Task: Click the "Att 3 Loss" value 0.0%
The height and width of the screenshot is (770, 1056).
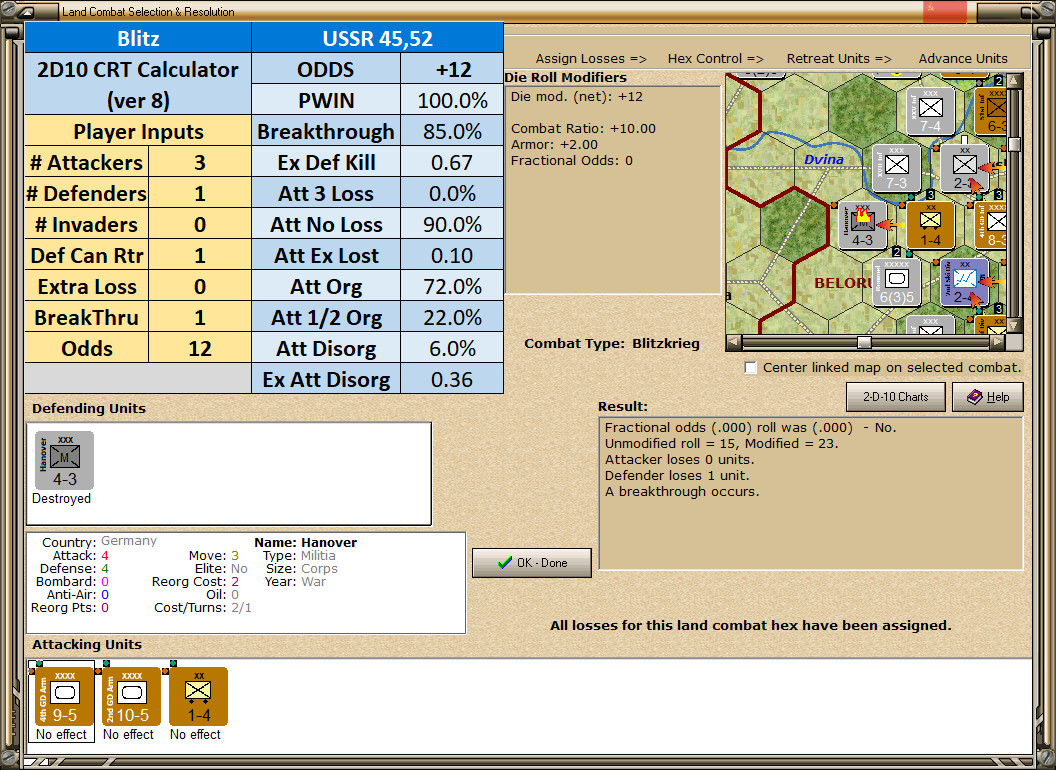Action: pos(452,193)
